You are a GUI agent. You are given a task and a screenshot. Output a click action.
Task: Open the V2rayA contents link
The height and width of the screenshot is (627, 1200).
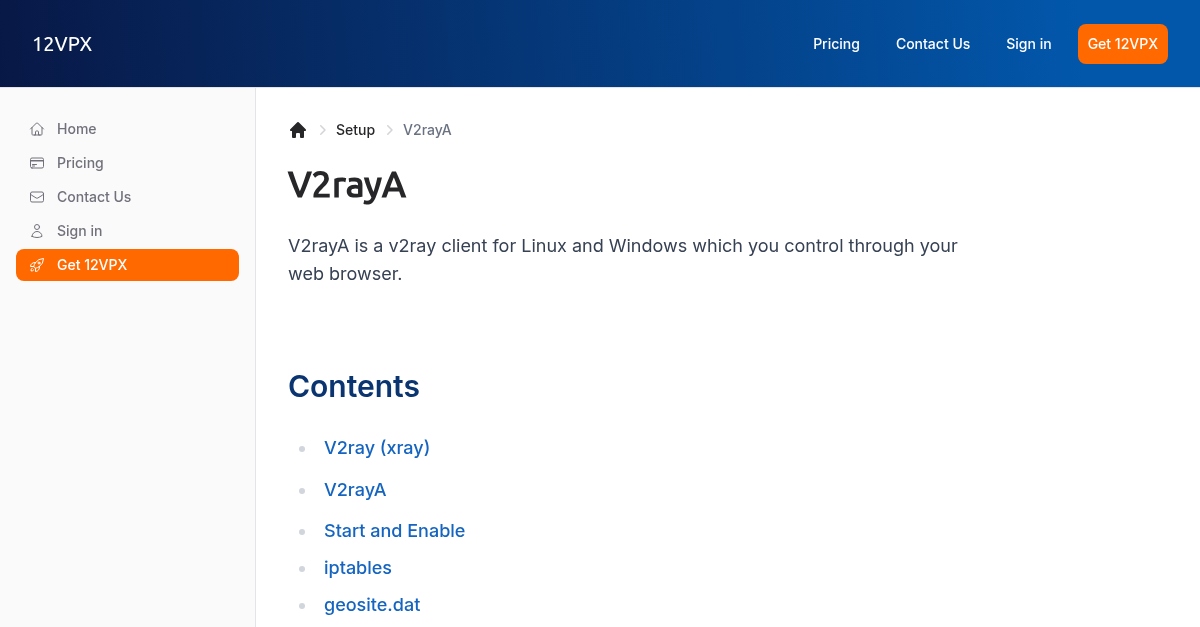355,490
